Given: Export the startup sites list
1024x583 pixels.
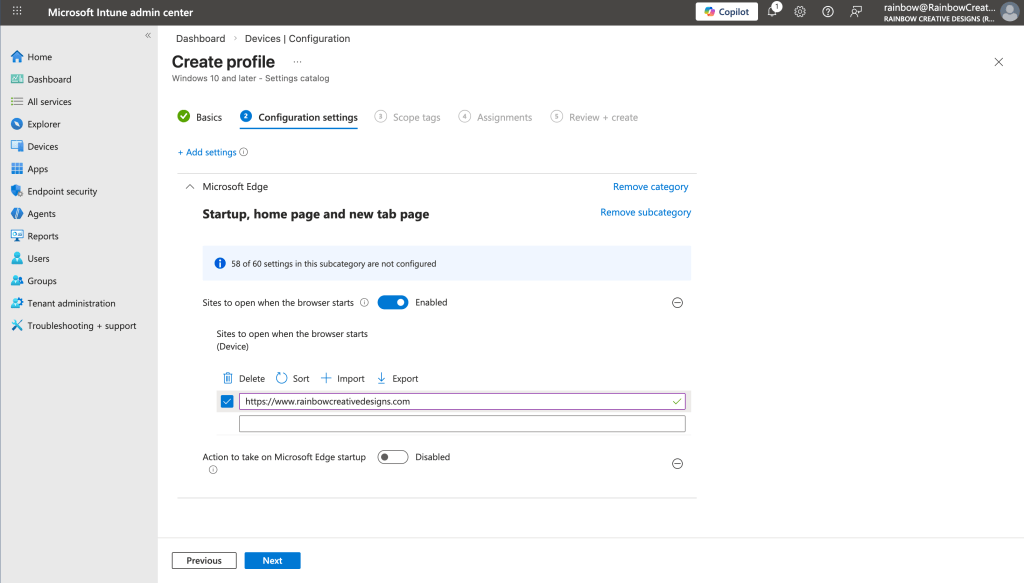Looking at the screenshot, I should pyautogui.click(x=397, y=379).
